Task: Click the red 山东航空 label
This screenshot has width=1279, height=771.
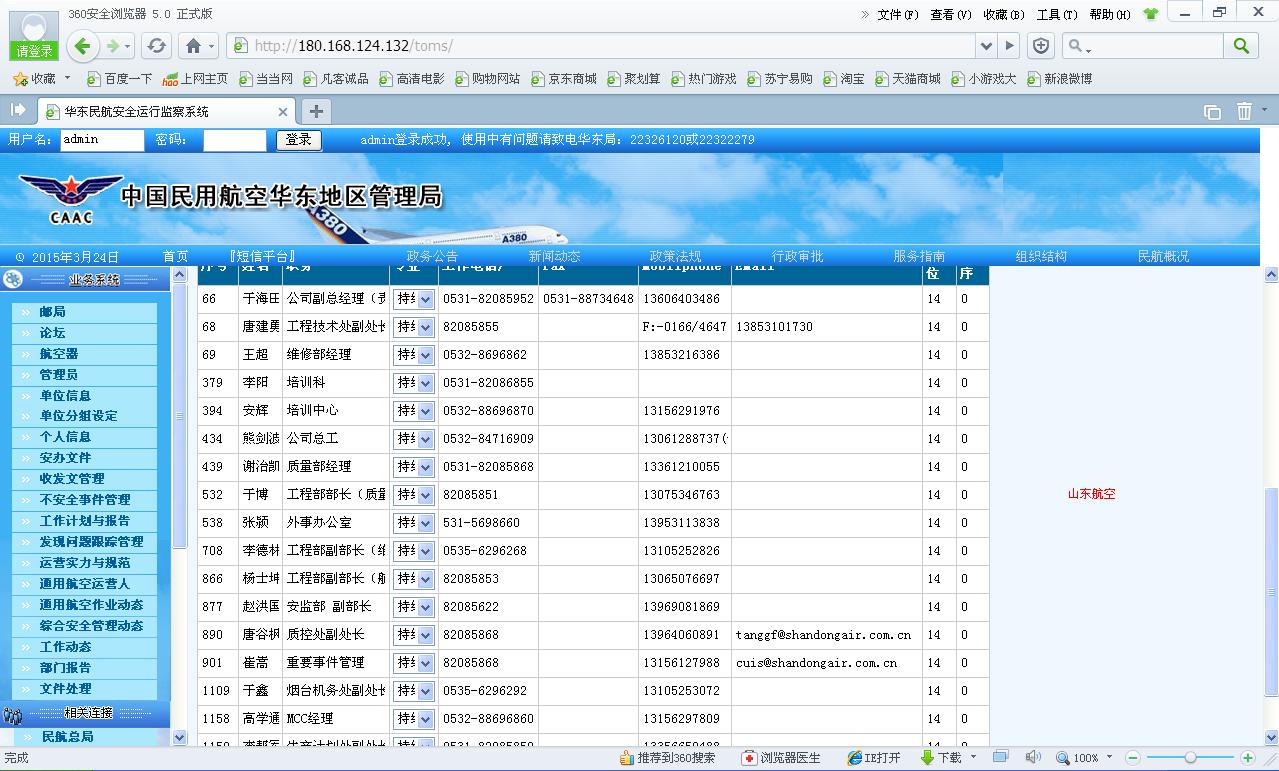Action: tap(1091, 494)
